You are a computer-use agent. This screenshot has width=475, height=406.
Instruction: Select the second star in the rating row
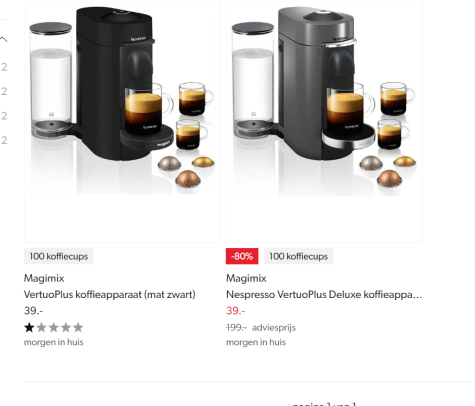click(x=41, y=327)
